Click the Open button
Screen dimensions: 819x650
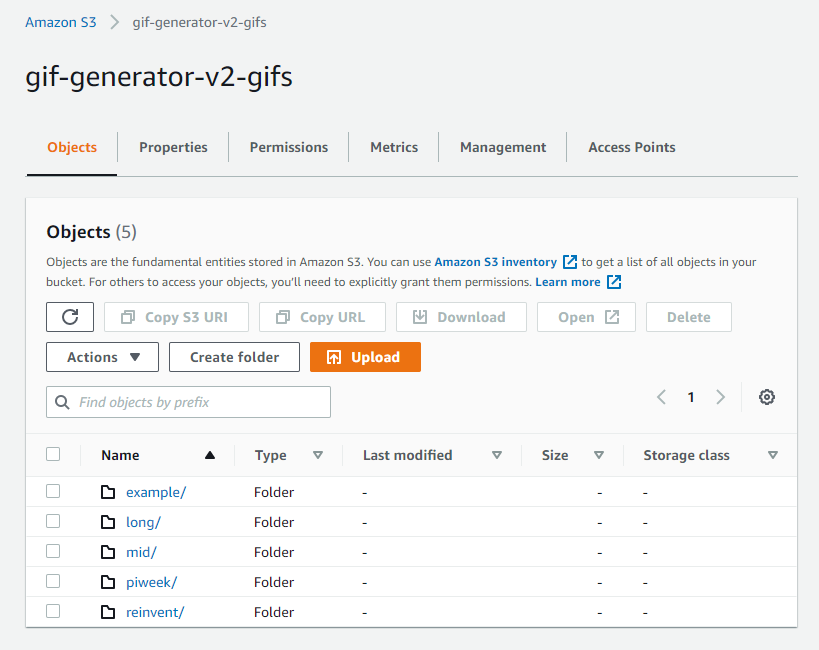pos(587,317)
